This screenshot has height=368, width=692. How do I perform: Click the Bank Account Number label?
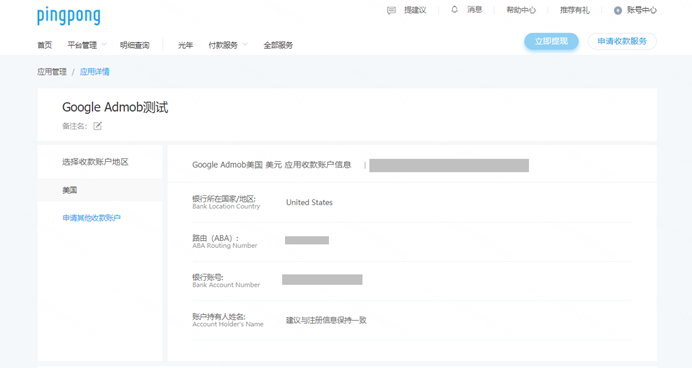coord(226,285)
